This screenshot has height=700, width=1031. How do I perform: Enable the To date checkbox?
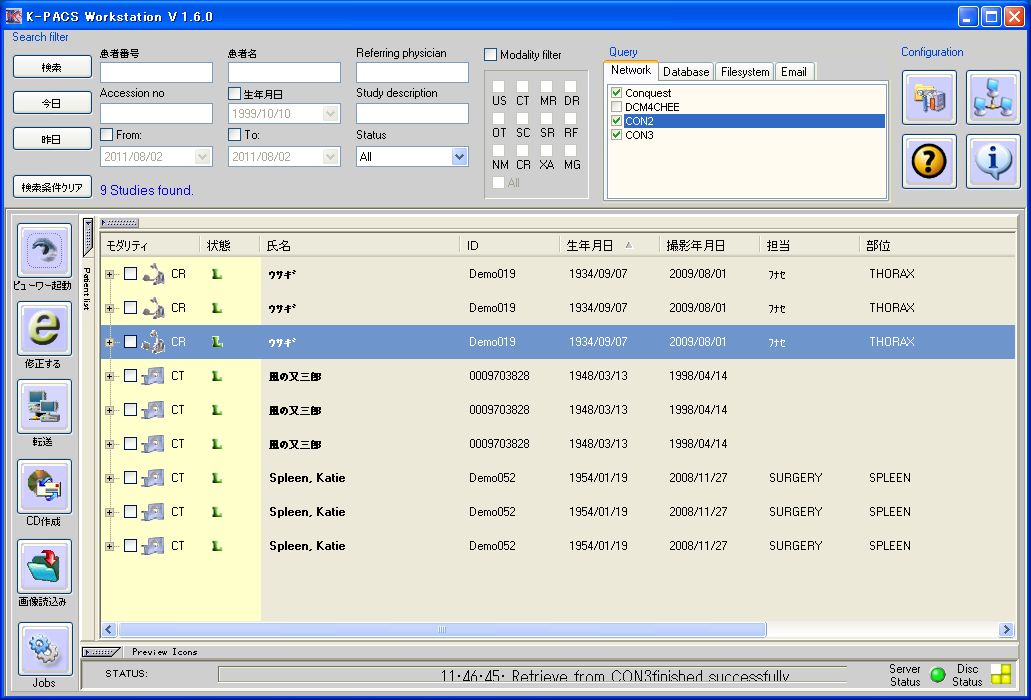point(234,135)
